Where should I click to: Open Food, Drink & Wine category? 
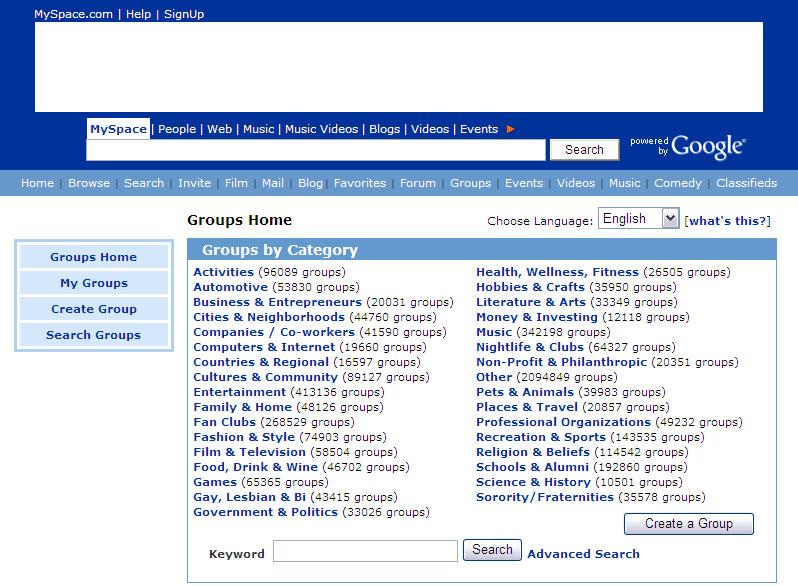(x=255, y=467)
